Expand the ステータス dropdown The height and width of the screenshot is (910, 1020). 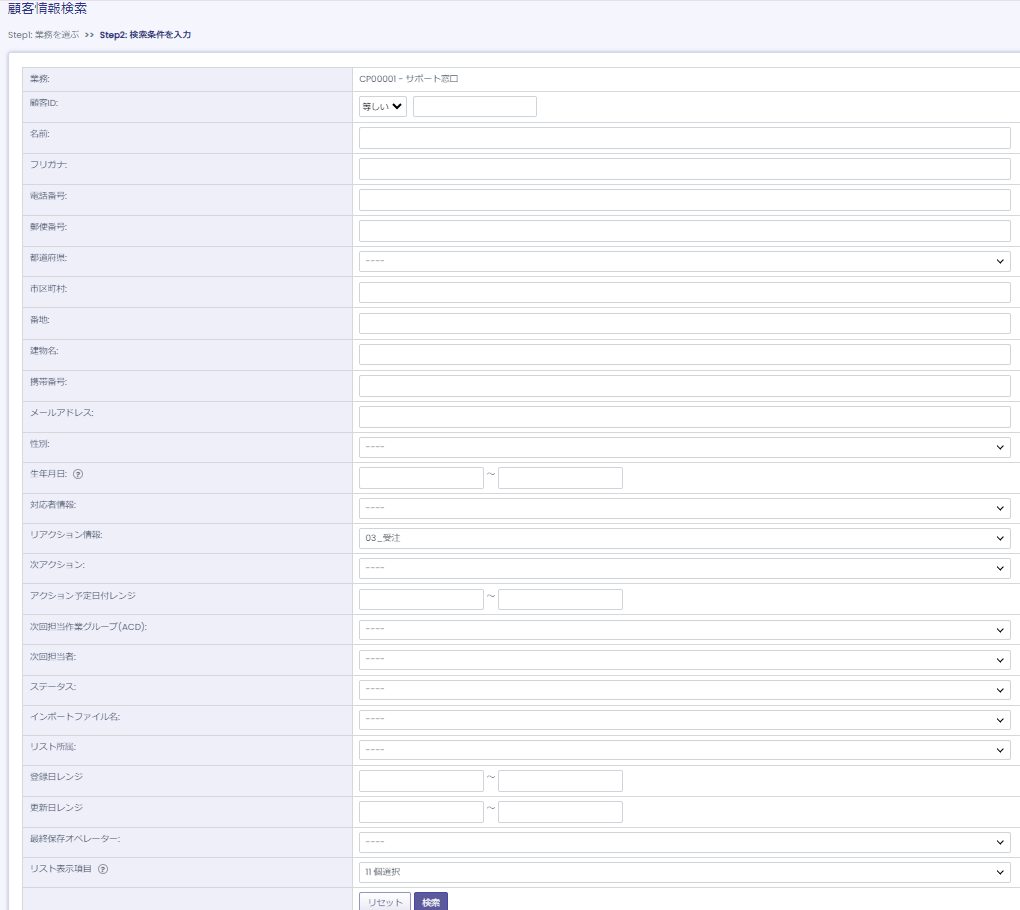(684, 690)
